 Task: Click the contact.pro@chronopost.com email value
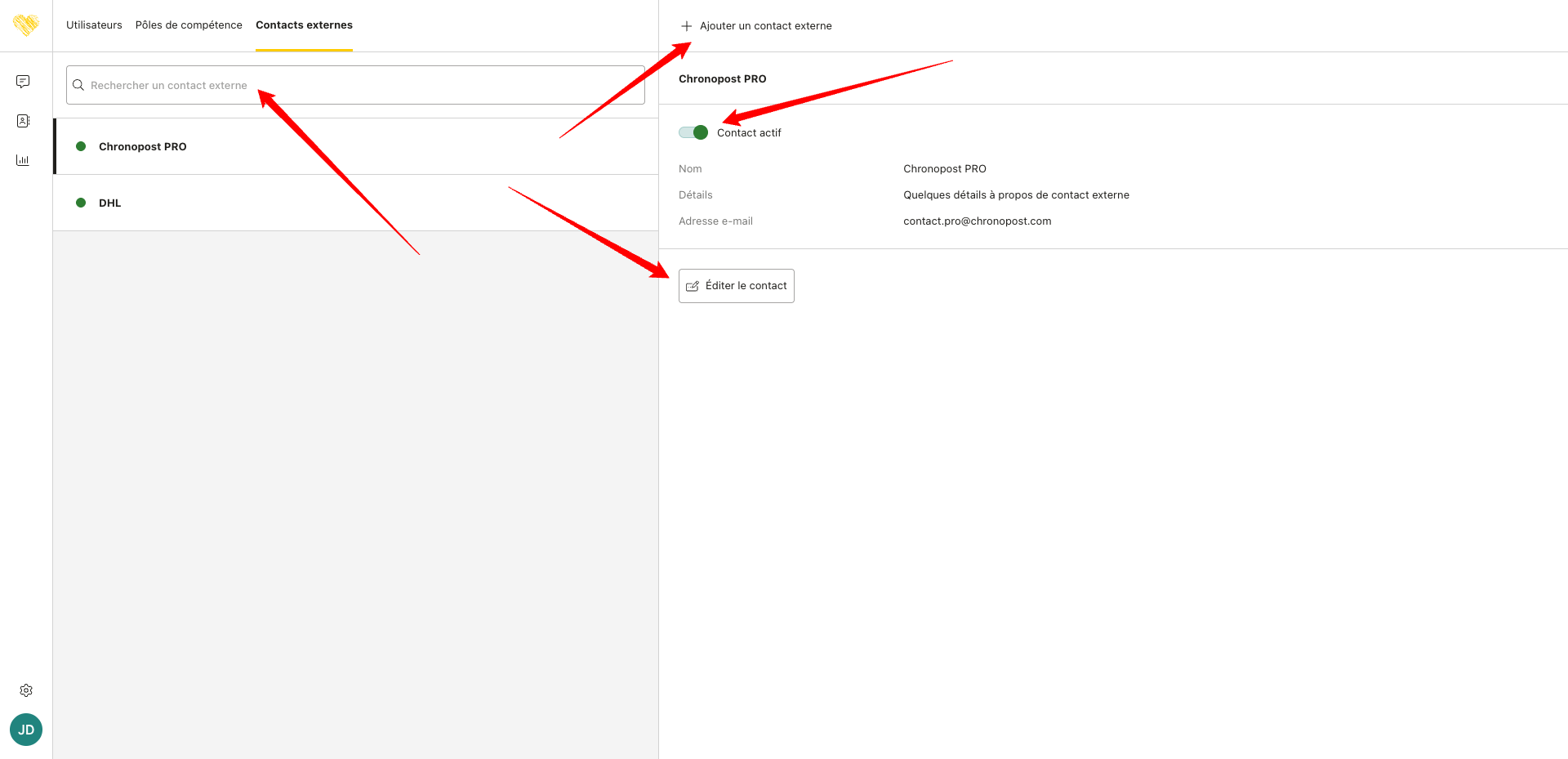(978, 221)
